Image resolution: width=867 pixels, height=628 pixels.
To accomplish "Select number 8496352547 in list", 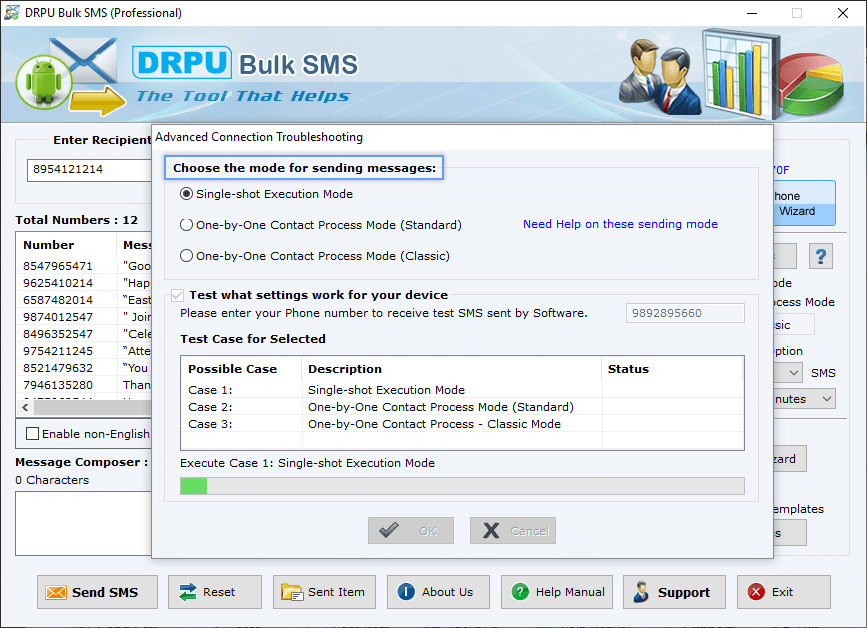I will [58, 334].
